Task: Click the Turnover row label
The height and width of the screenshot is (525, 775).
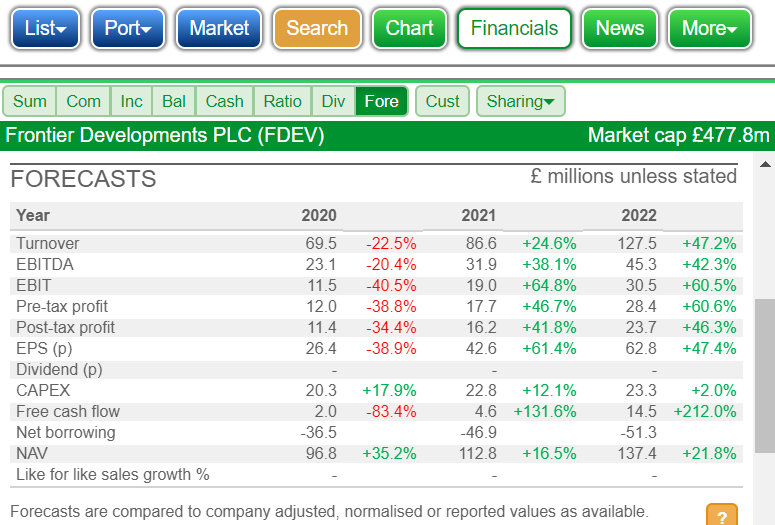Action: click(47, 244)
